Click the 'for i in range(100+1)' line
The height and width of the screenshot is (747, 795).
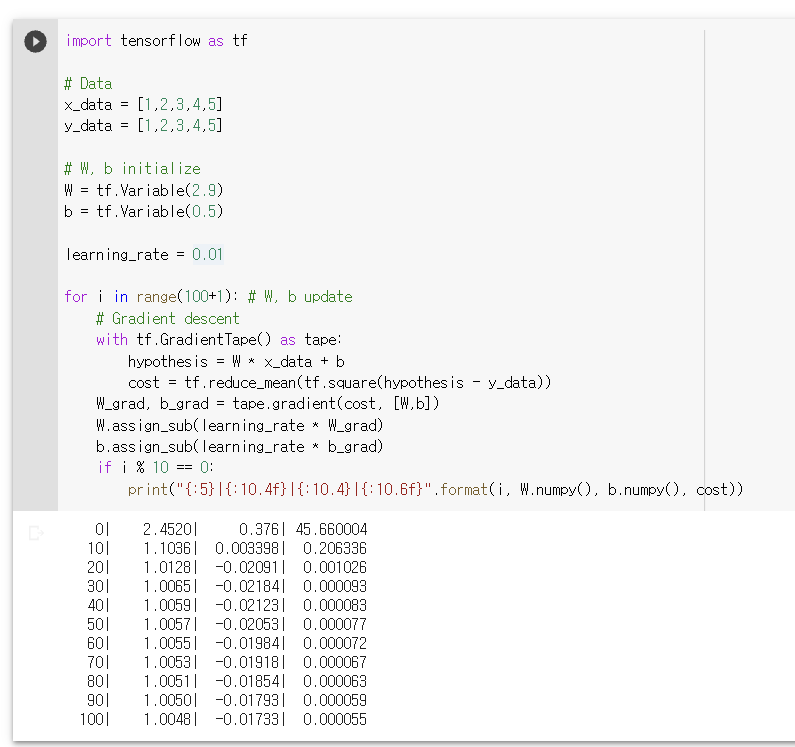point(208,296)
